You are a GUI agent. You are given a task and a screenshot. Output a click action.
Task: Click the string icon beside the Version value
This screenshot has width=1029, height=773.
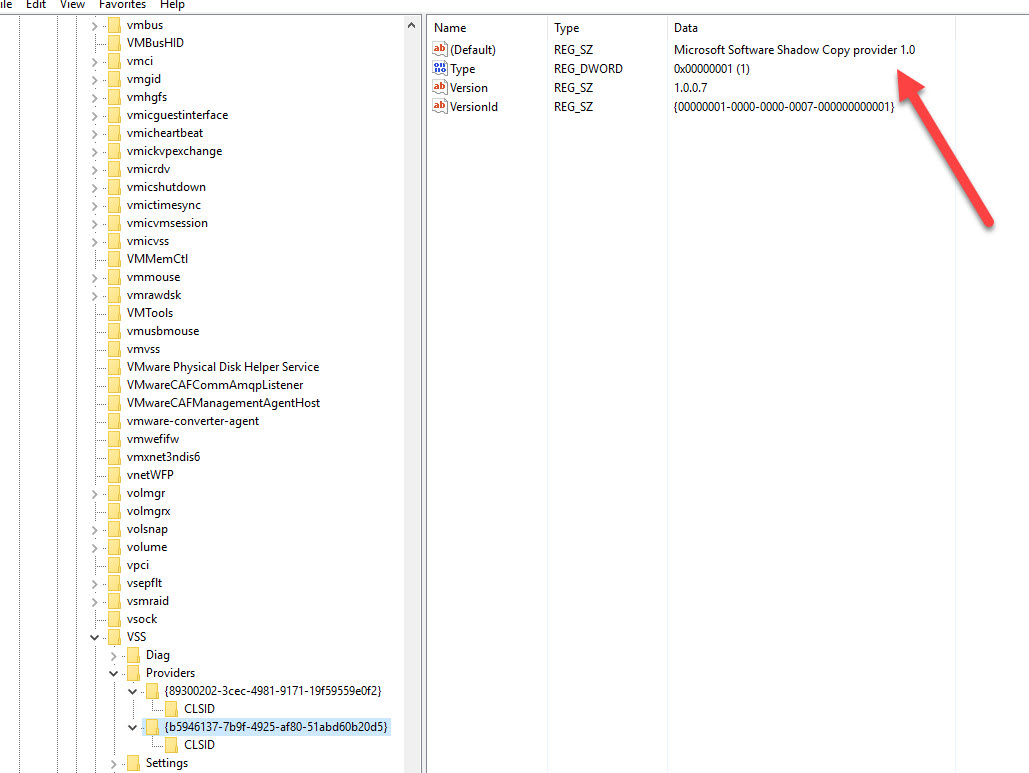(439, 87)
